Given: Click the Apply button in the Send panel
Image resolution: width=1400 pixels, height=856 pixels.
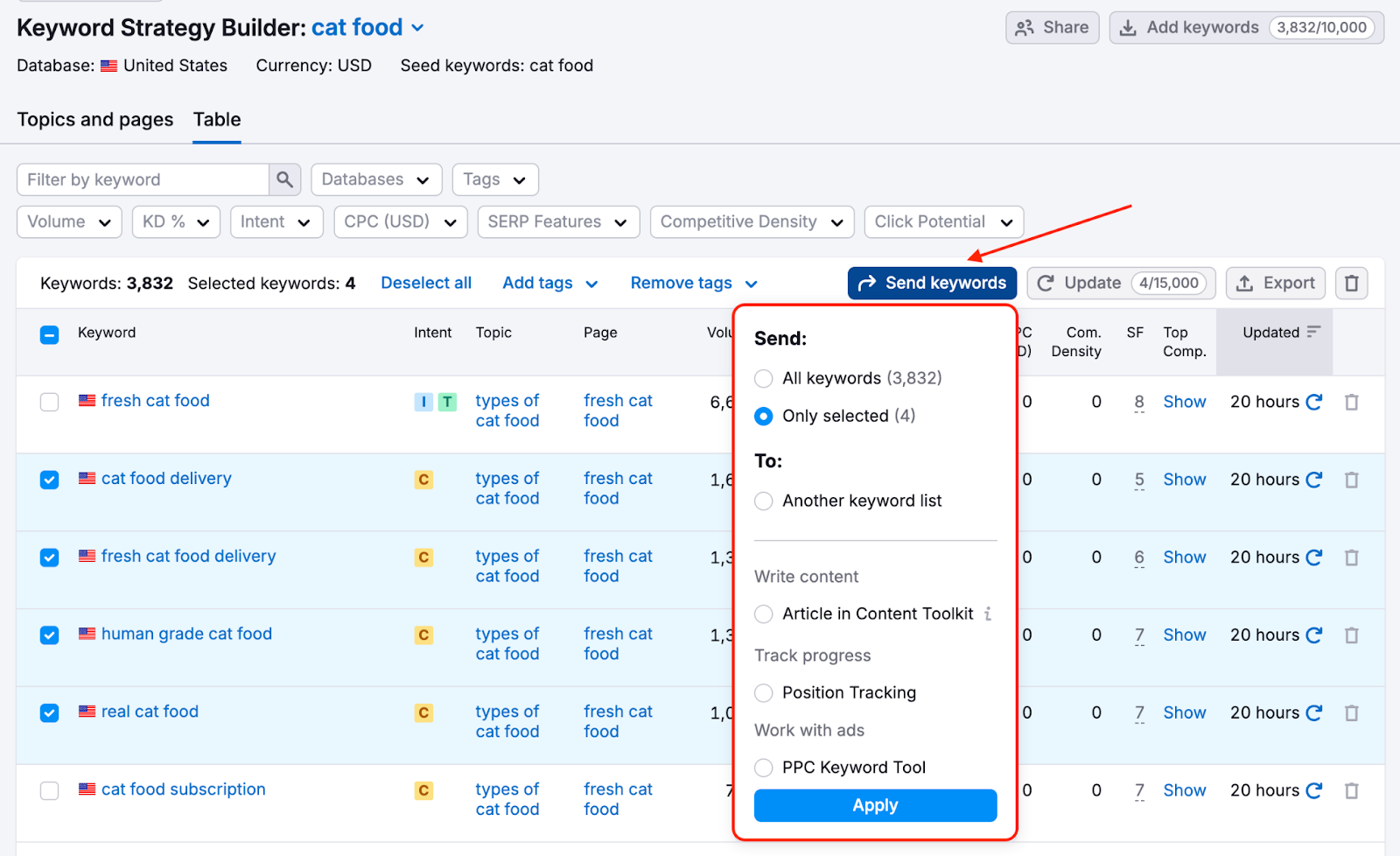Looking at the screenshot, I should pyautogui.click(x=874, y=805).
